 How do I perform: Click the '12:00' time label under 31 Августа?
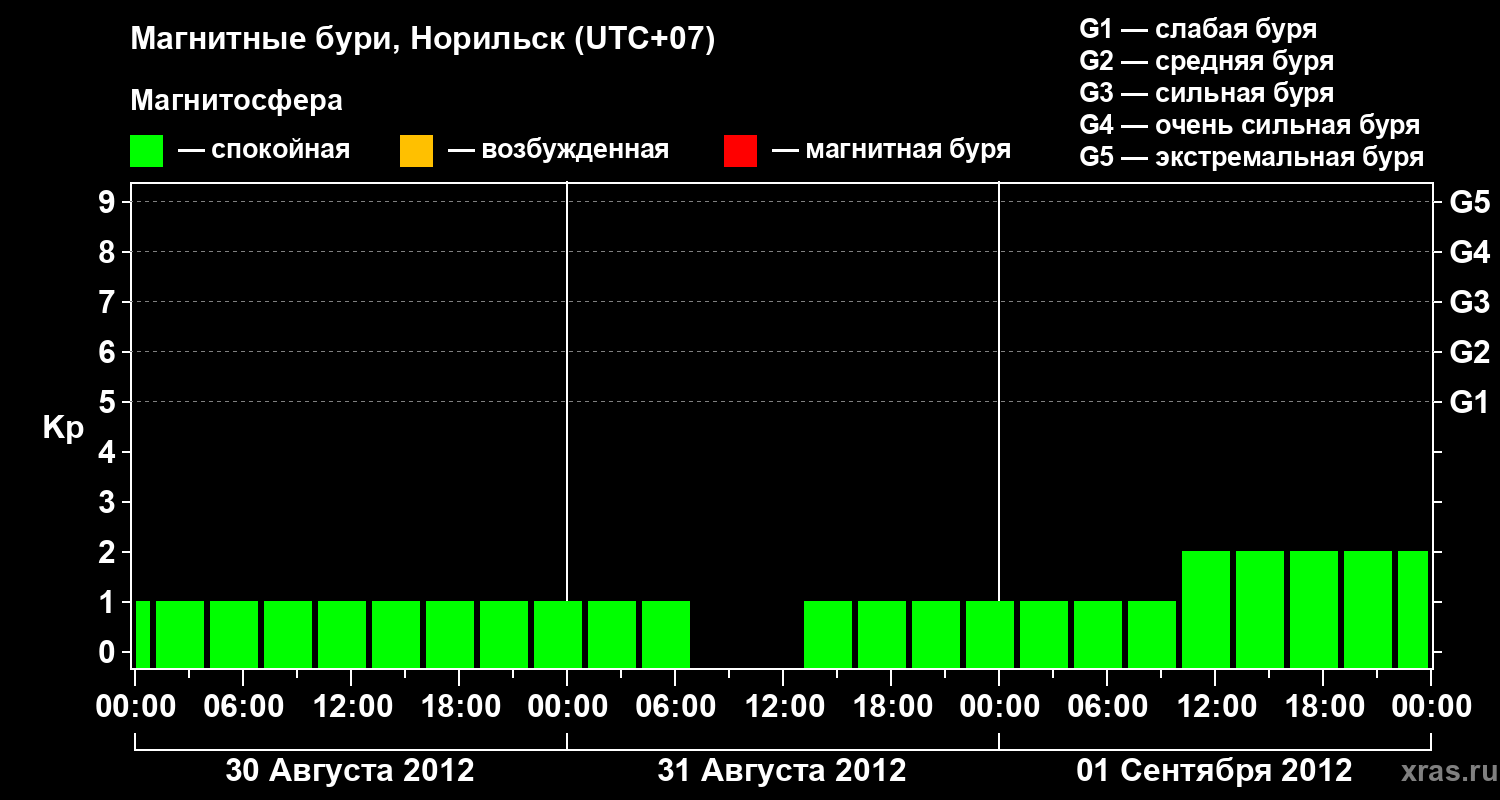pyautogui.click(x=783, y=706)
